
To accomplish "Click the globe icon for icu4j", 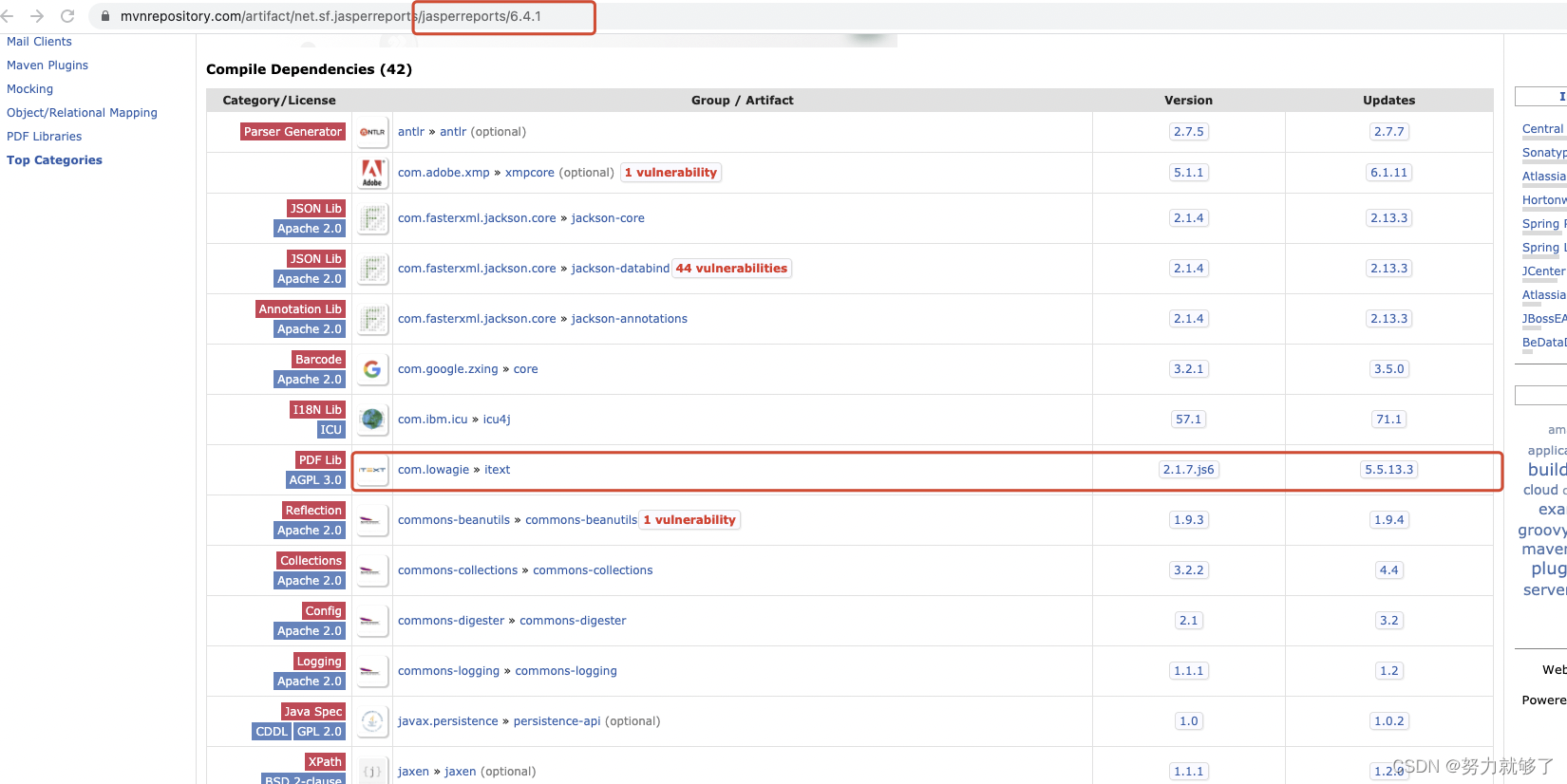I will click(x=372, y=420).
